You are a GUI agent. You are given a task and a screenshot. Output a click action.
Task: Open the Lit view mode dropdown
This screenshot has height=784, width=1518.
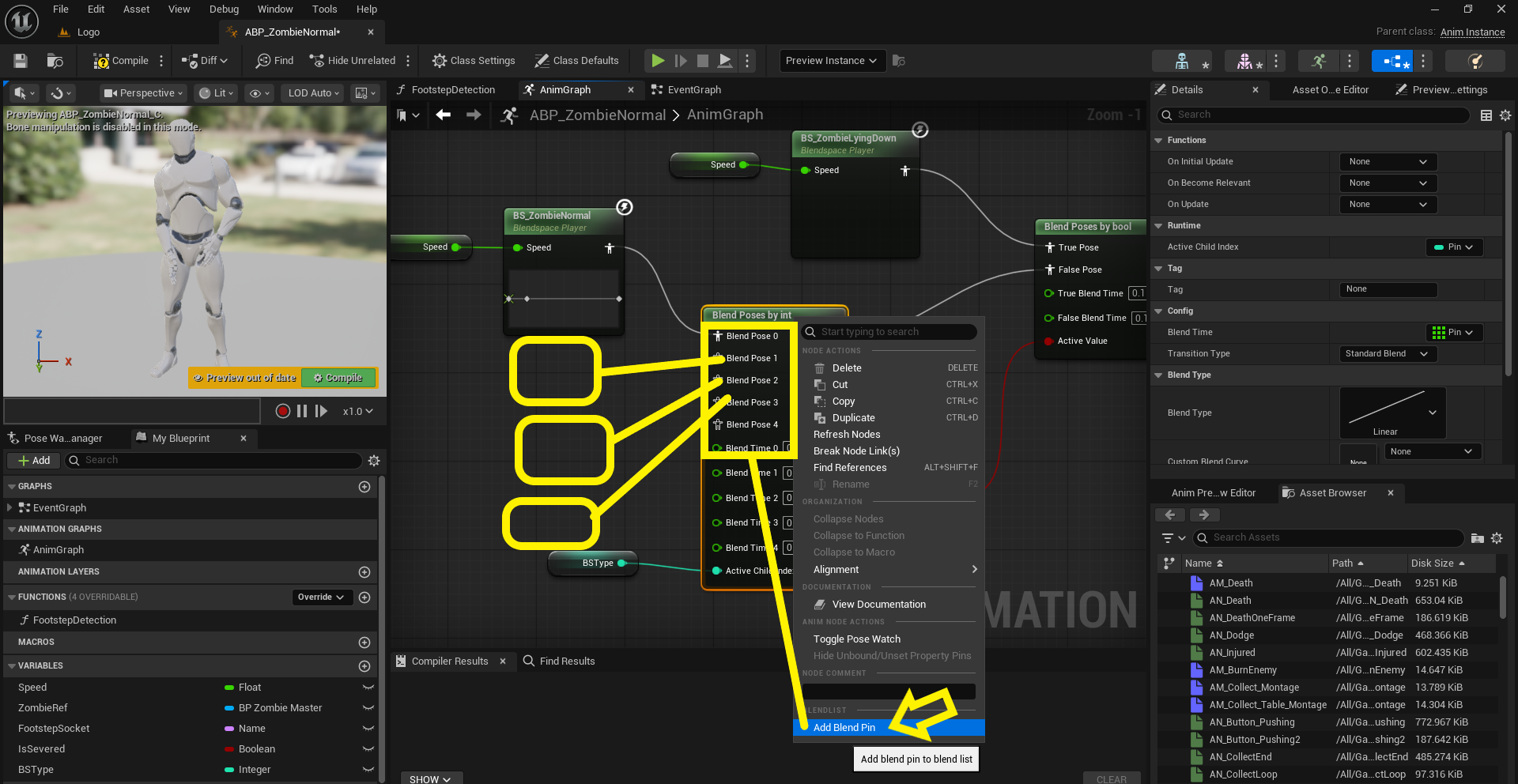pyautogui.click(x=217, y=93)
